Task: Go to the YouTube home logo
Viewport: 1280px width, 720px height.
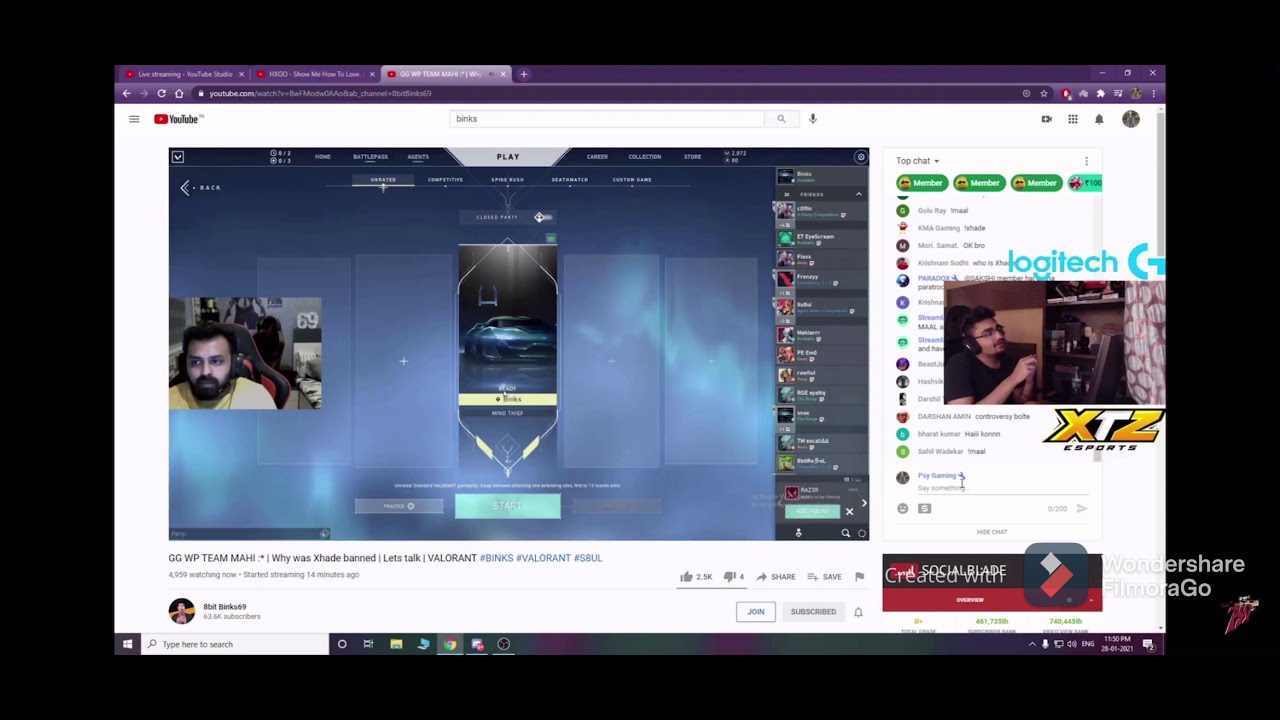Action: click(x=178, y=119)
